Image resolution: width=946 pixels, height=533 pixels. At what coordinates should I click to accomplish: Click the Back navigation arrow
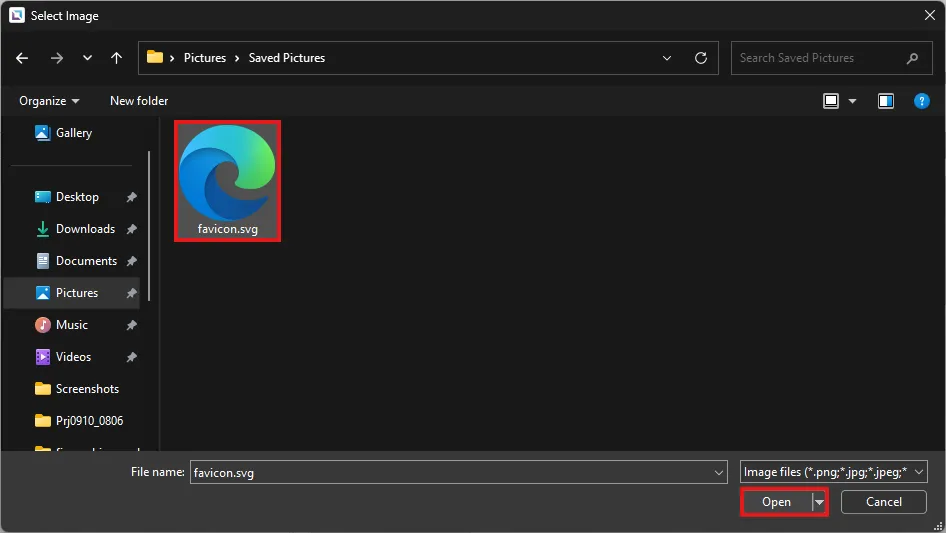click(23, 58)
